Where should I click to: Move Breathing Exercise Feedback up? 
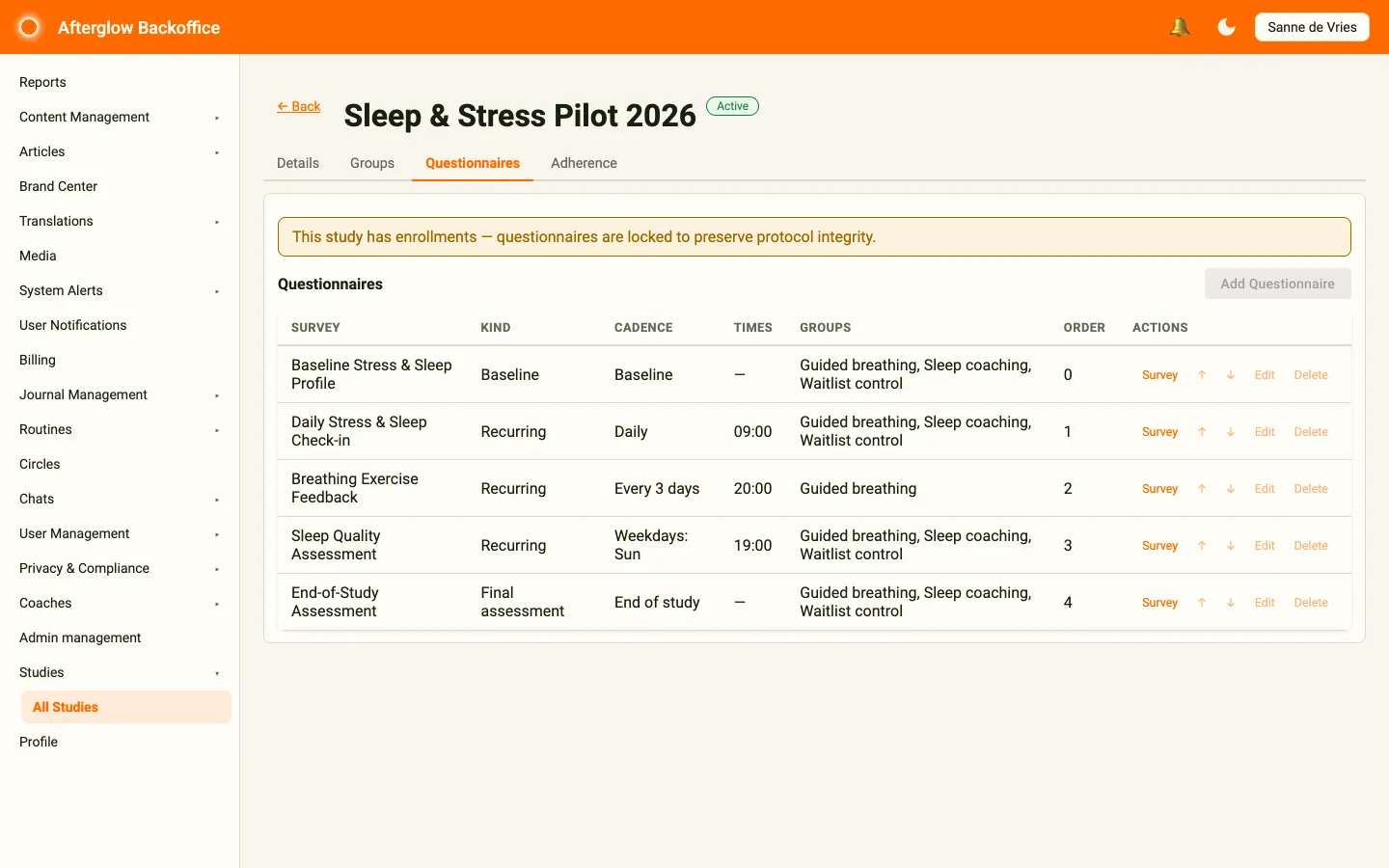1202,489
